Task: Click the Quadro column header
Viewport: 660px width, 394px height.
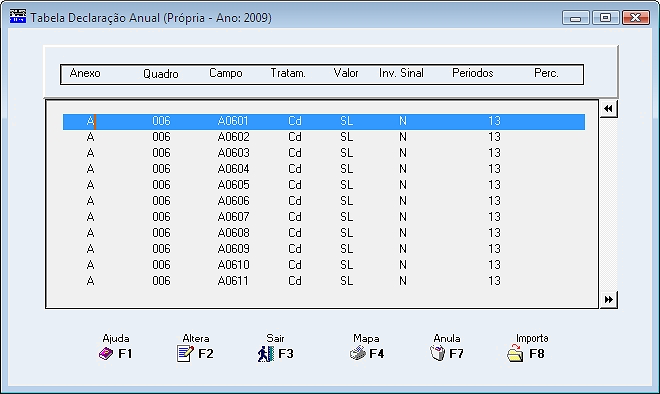Action: [161, 74]
